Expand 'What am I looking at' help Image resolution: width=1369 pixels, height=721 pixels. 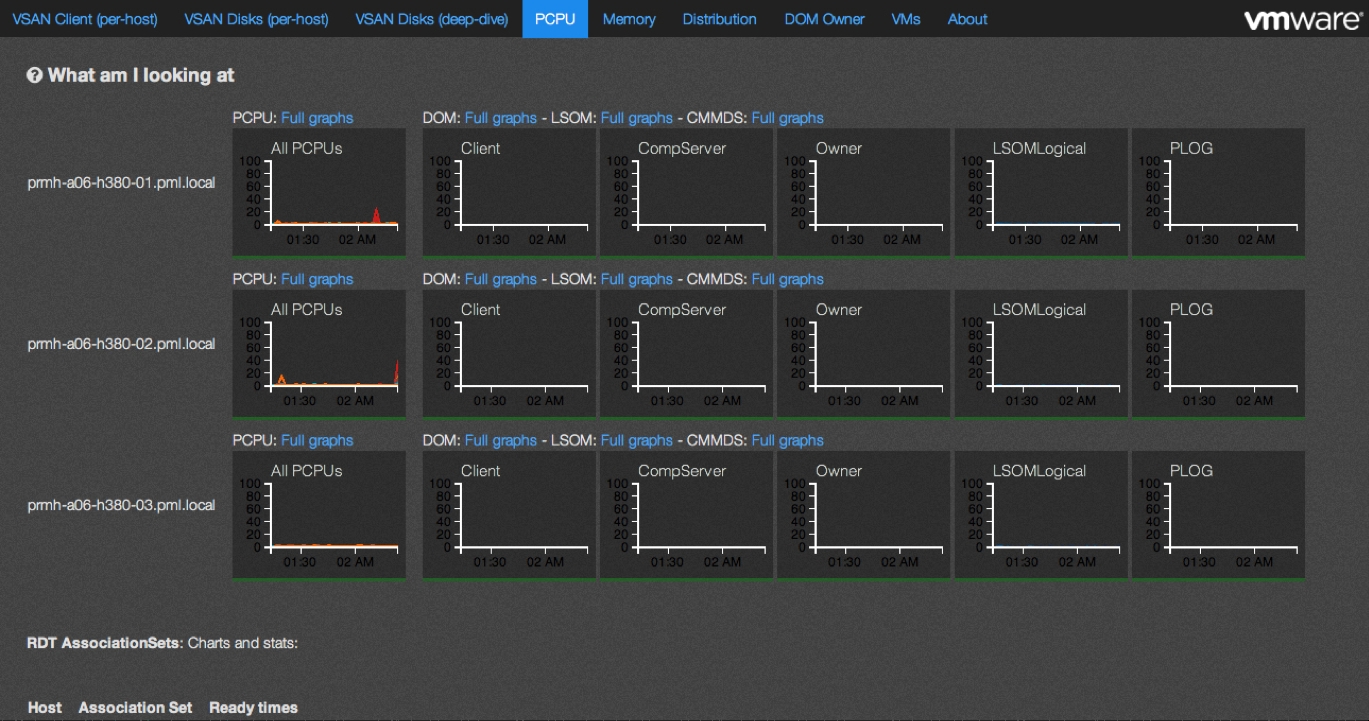[x=141, y=75]
